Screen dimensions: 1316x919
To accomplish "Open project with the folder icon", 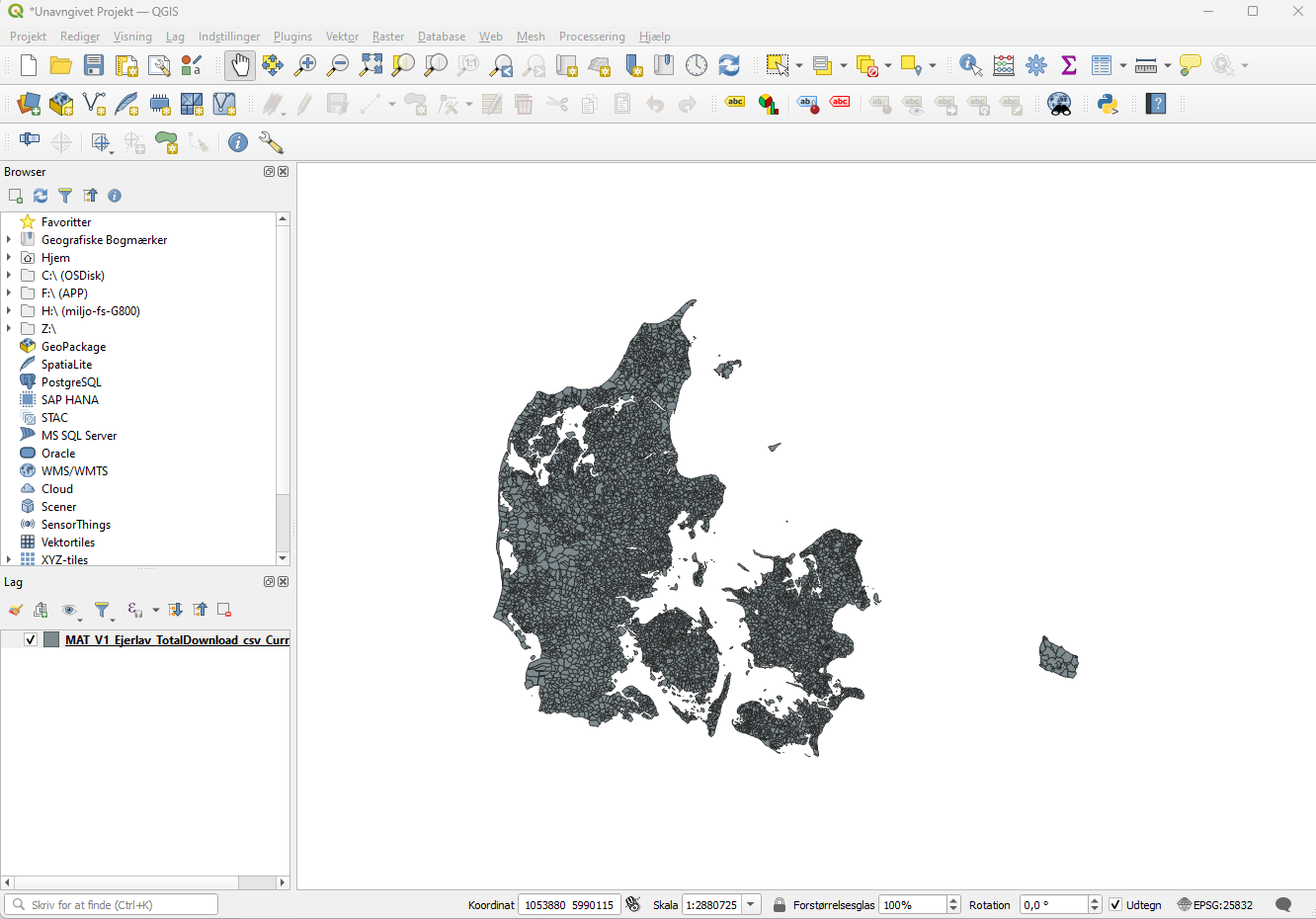I will [60, 65].
